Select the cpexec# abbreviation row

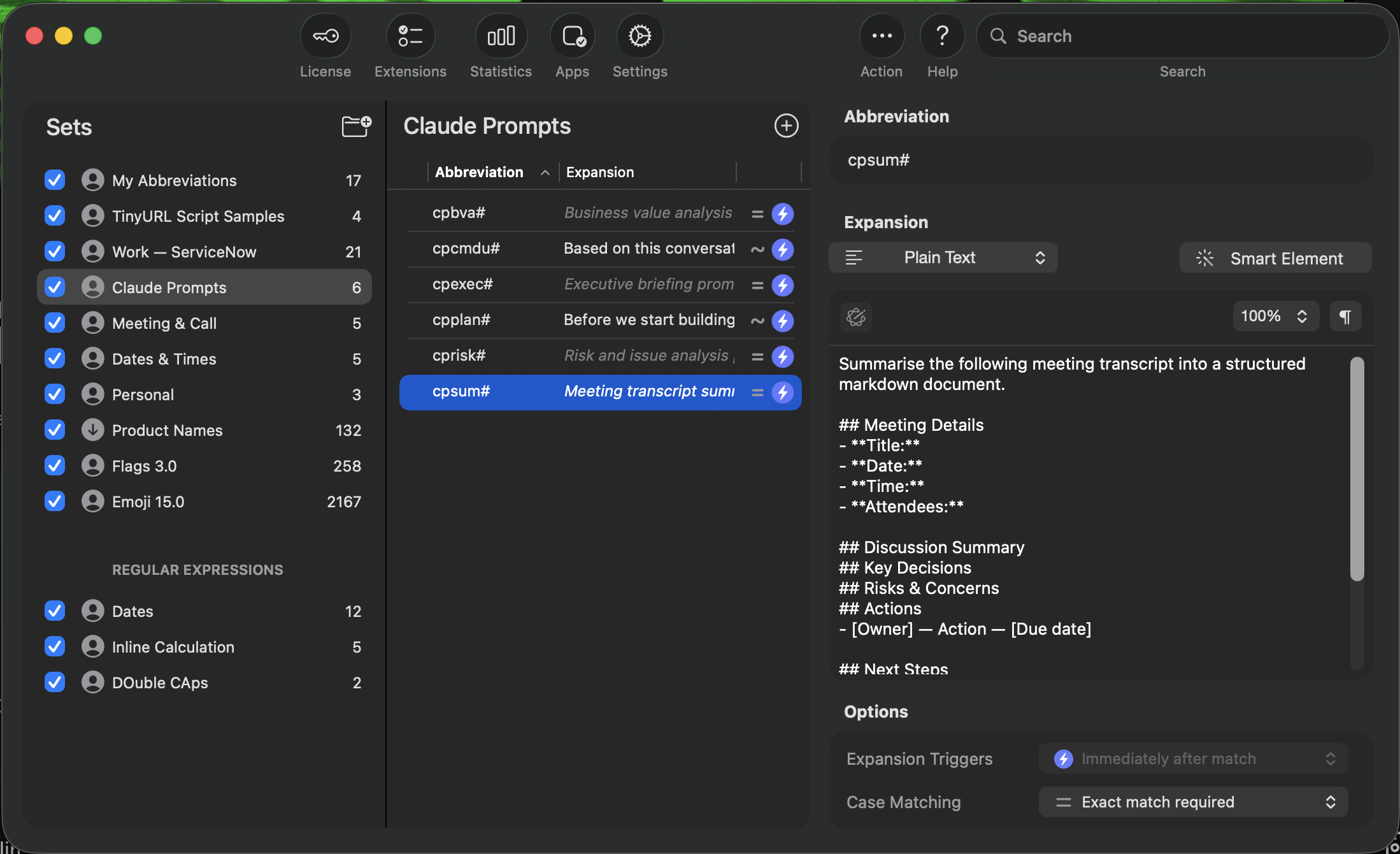(x=600, y=285)
